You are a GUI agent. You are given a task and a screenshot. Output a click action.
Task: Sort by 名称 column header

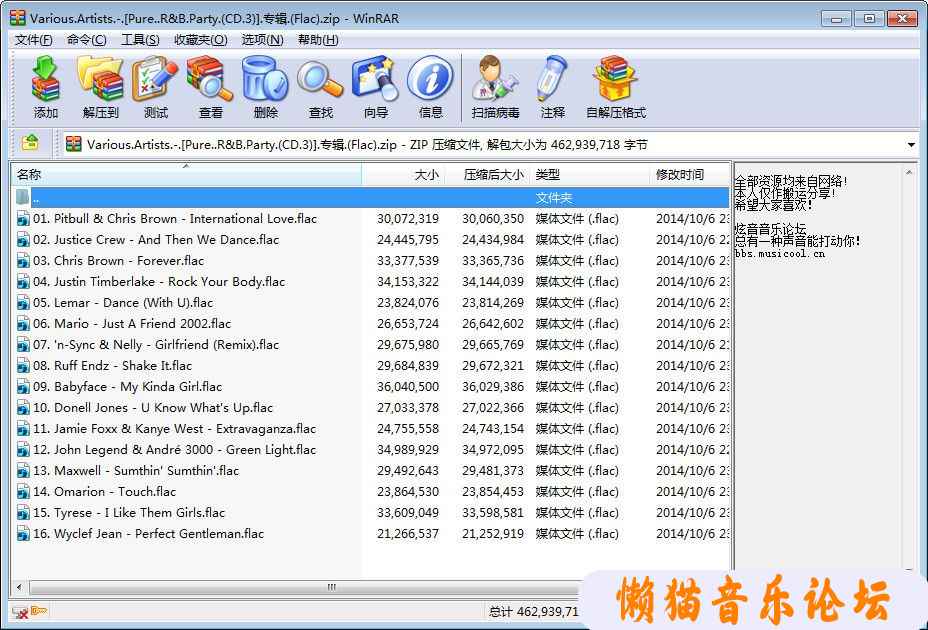click(186, 174)
